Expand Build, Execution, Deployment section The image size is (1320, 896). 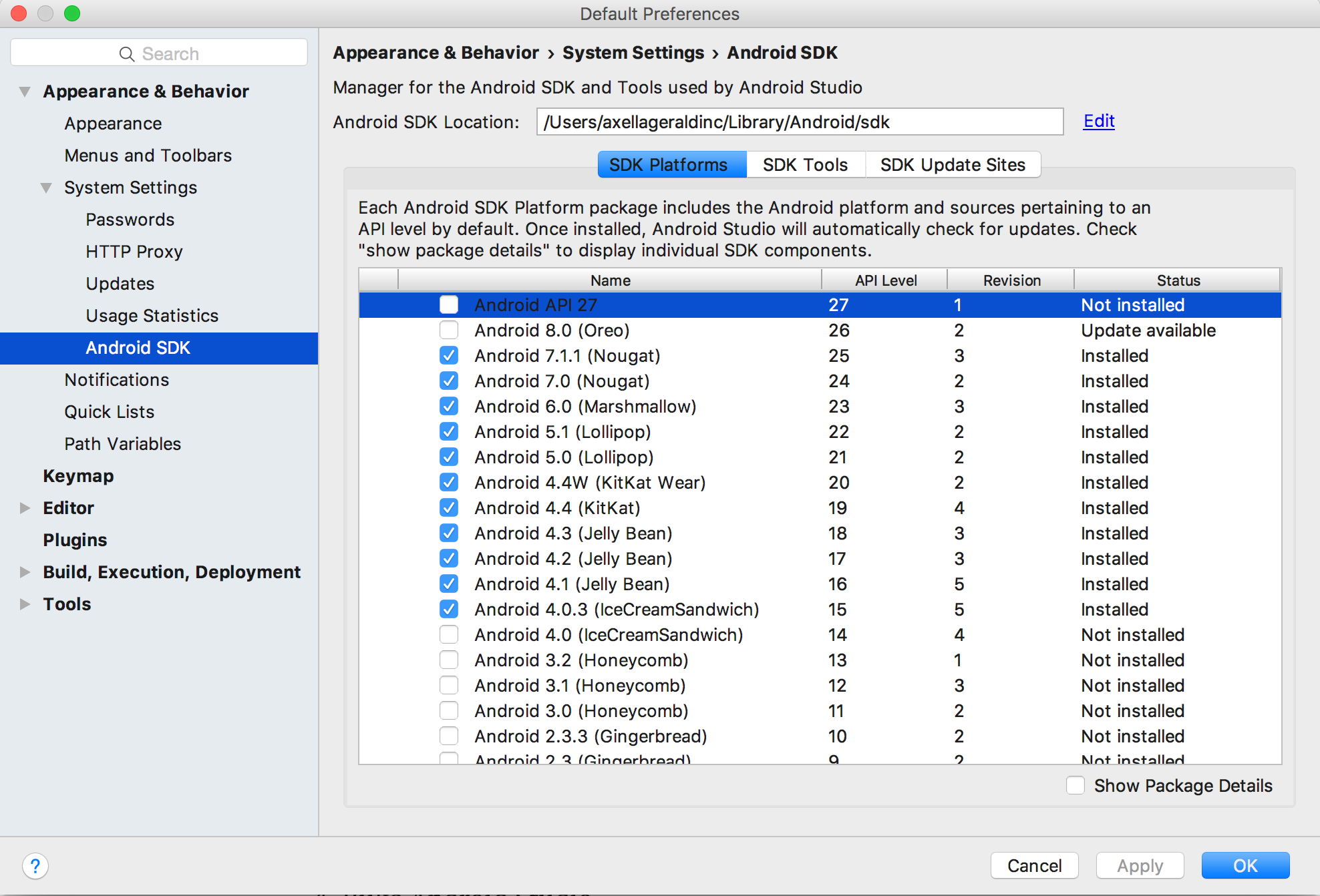click(25, 572)
